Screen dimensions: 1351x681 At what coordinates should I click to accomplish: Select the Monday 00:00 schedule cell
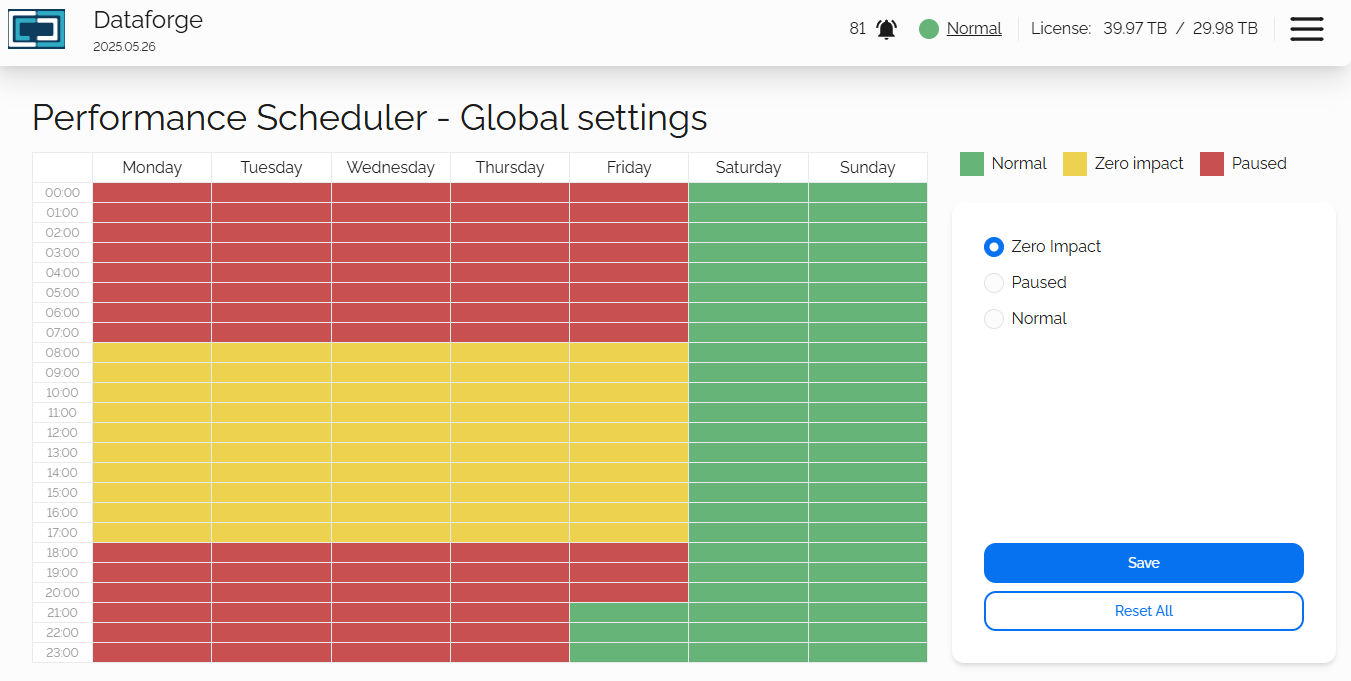pyautogui.click(x=152, y=193)
